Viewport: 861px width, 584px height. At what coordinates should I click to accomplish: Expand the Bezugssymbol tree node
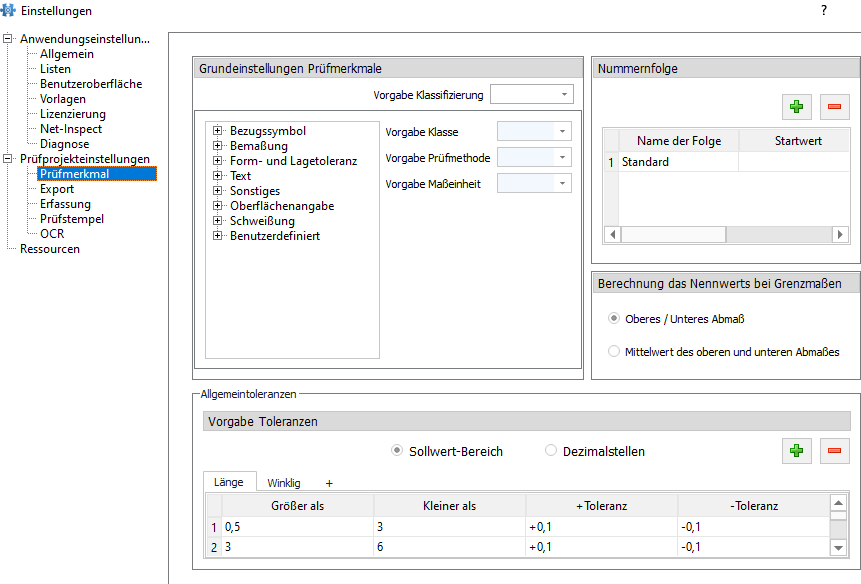[217, 131]
